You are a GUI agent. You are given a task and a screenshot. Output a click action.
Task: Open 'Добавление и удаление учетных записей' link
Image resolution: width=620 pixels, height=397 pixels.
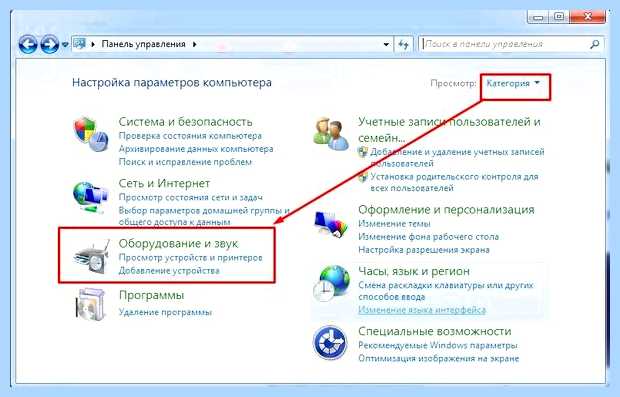click(x=457, y=157)
